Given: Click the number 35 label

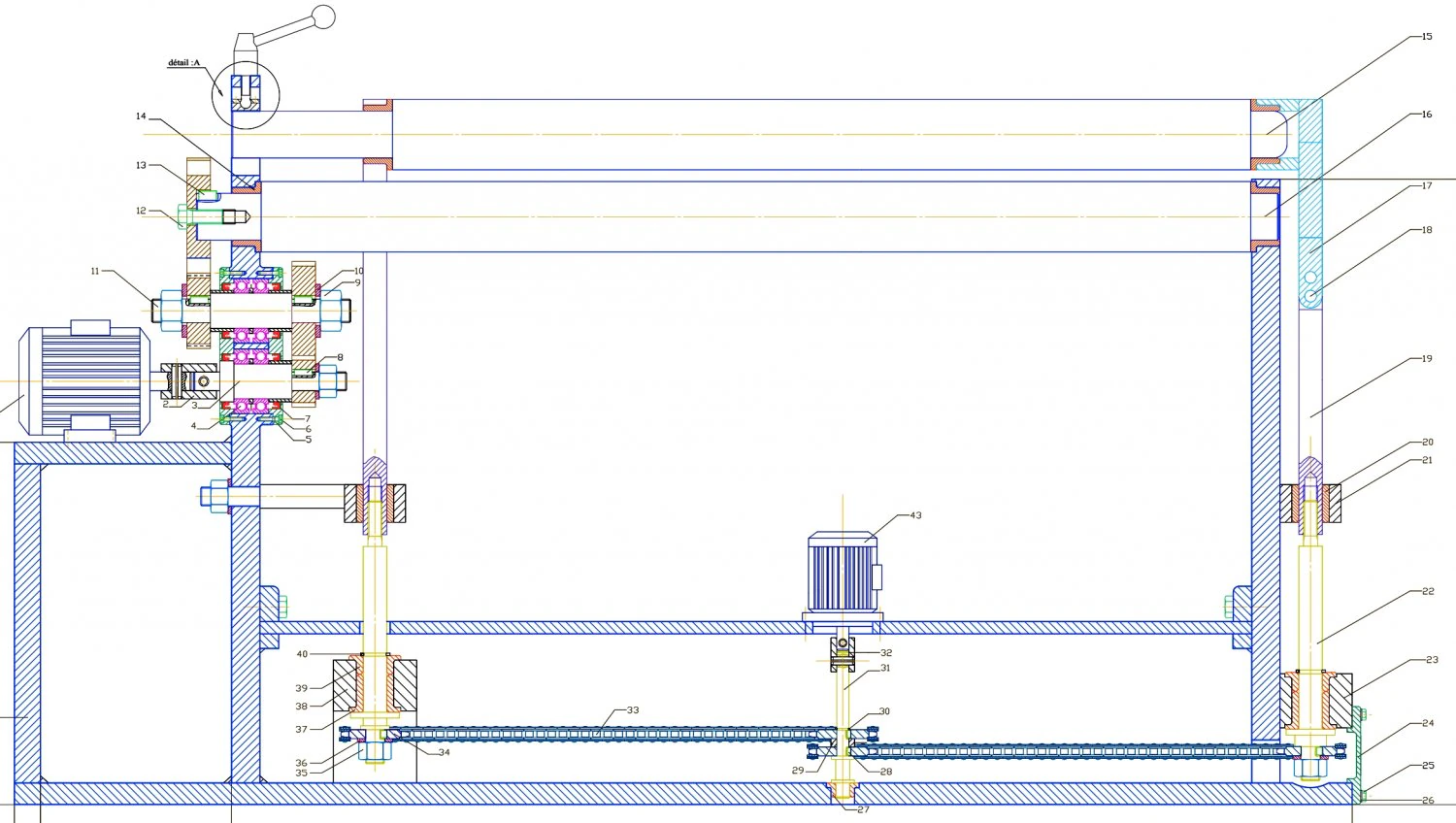Looking at the screenshot, I should click(x=301, y=774).
